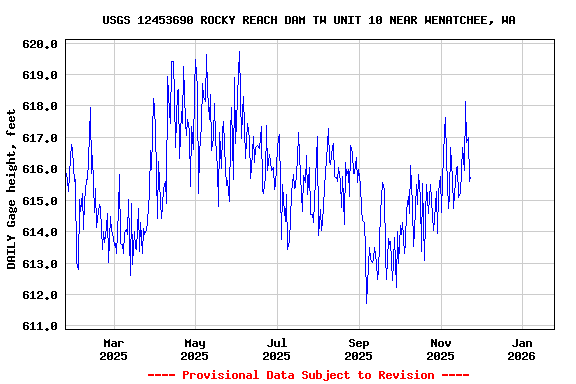Image resolution: width=576 pixels, height=384 pixels.
Task: Click the y-axis label 612.0
Action: click(x=40, y=295)
